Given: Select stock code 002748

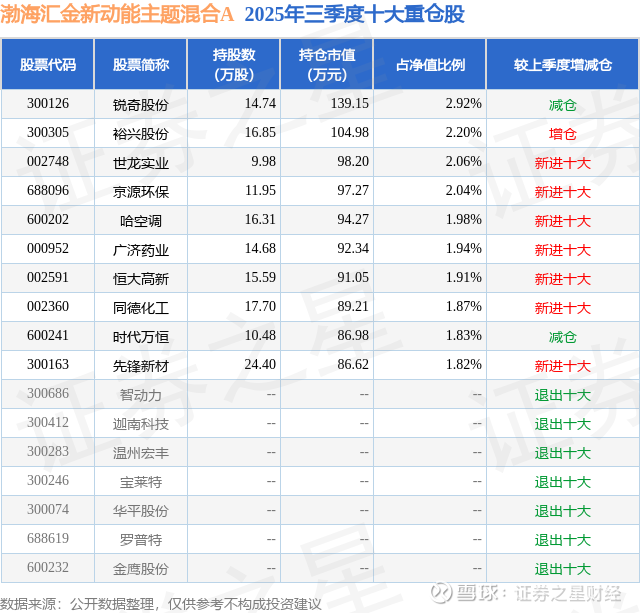Looking at the screenshot, I should click(x=48, y=162).
